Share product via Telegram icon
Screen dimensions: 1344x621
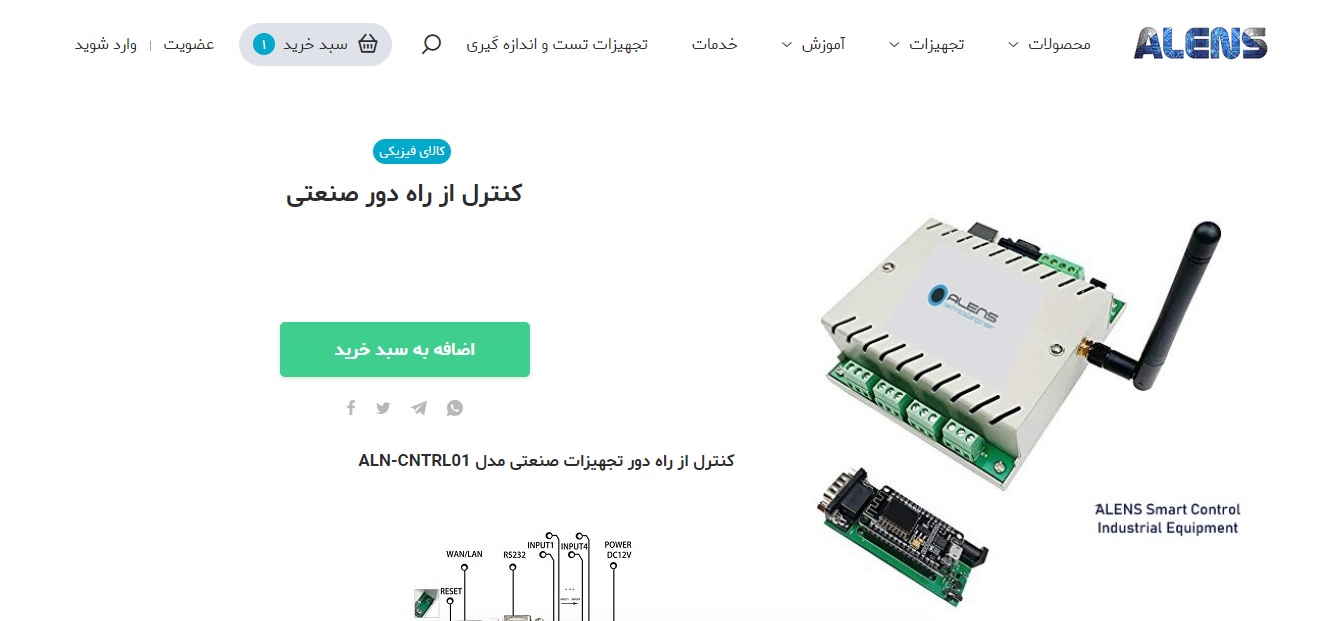(x=419, y=408)
